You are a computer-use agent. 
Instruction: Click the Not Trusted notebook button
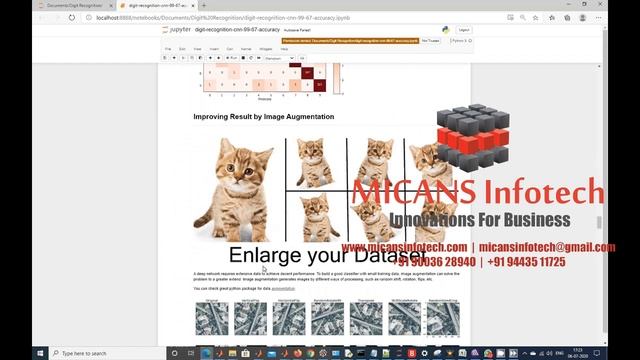(431, 41)
